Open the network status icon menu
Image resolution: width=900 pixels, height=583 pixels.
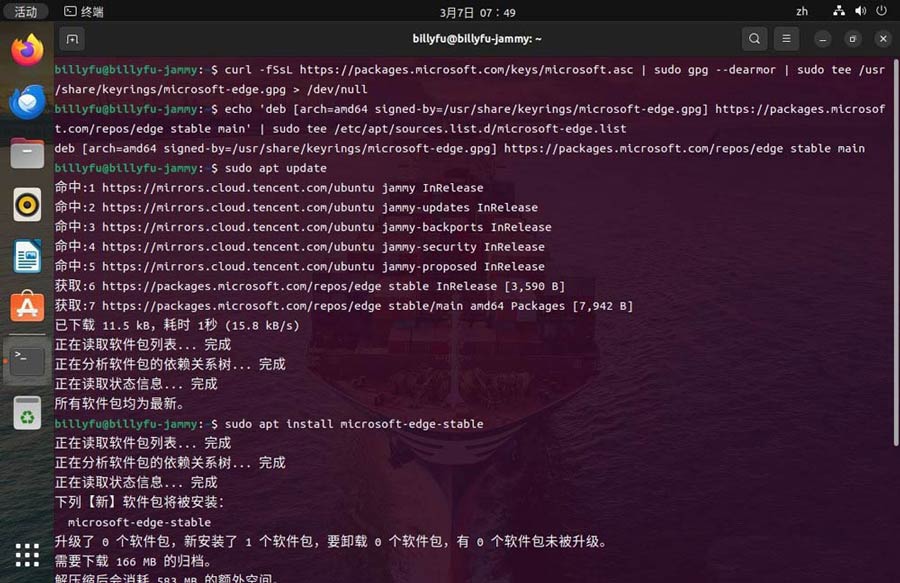(x=839, y=11)
